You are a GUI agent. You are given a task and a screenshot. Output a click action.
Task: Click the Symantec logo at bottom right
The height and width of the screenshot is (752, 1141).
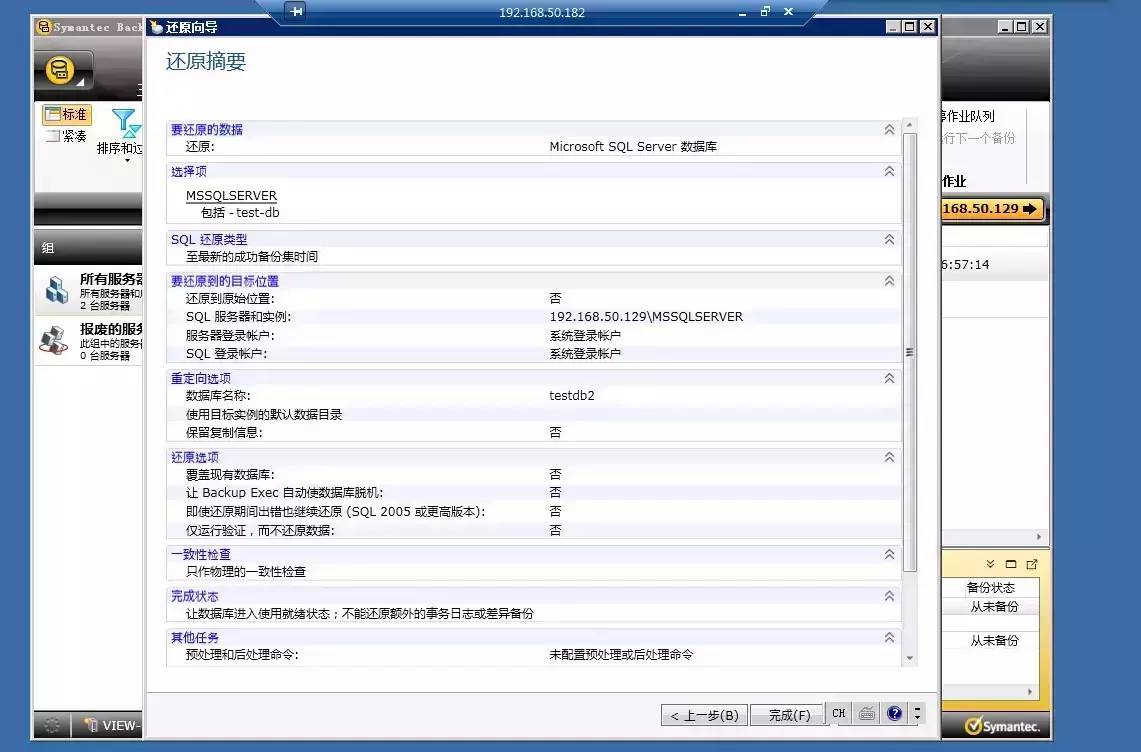pyautogui.click(x=1002, y=726)
